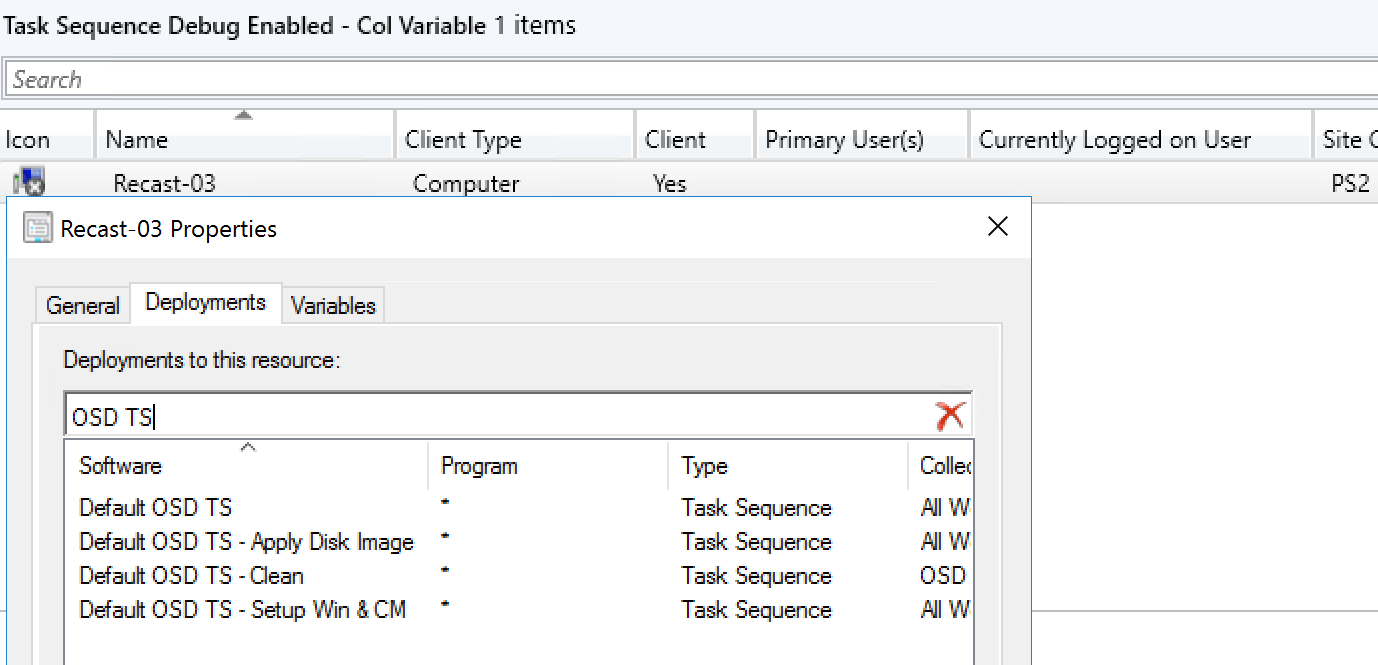Select the Default OSD TS deployment row
Screen dimensions: 1378x665
[x=155, y=508]
